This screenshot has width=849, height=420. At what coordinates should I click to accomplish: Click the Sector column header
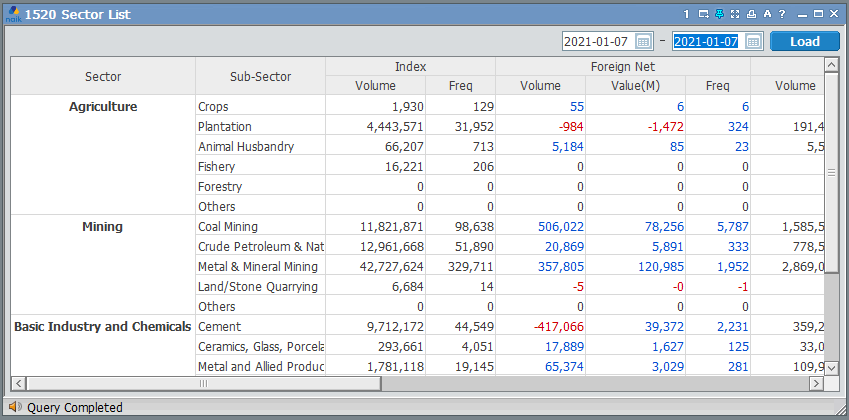click(103, 76)
